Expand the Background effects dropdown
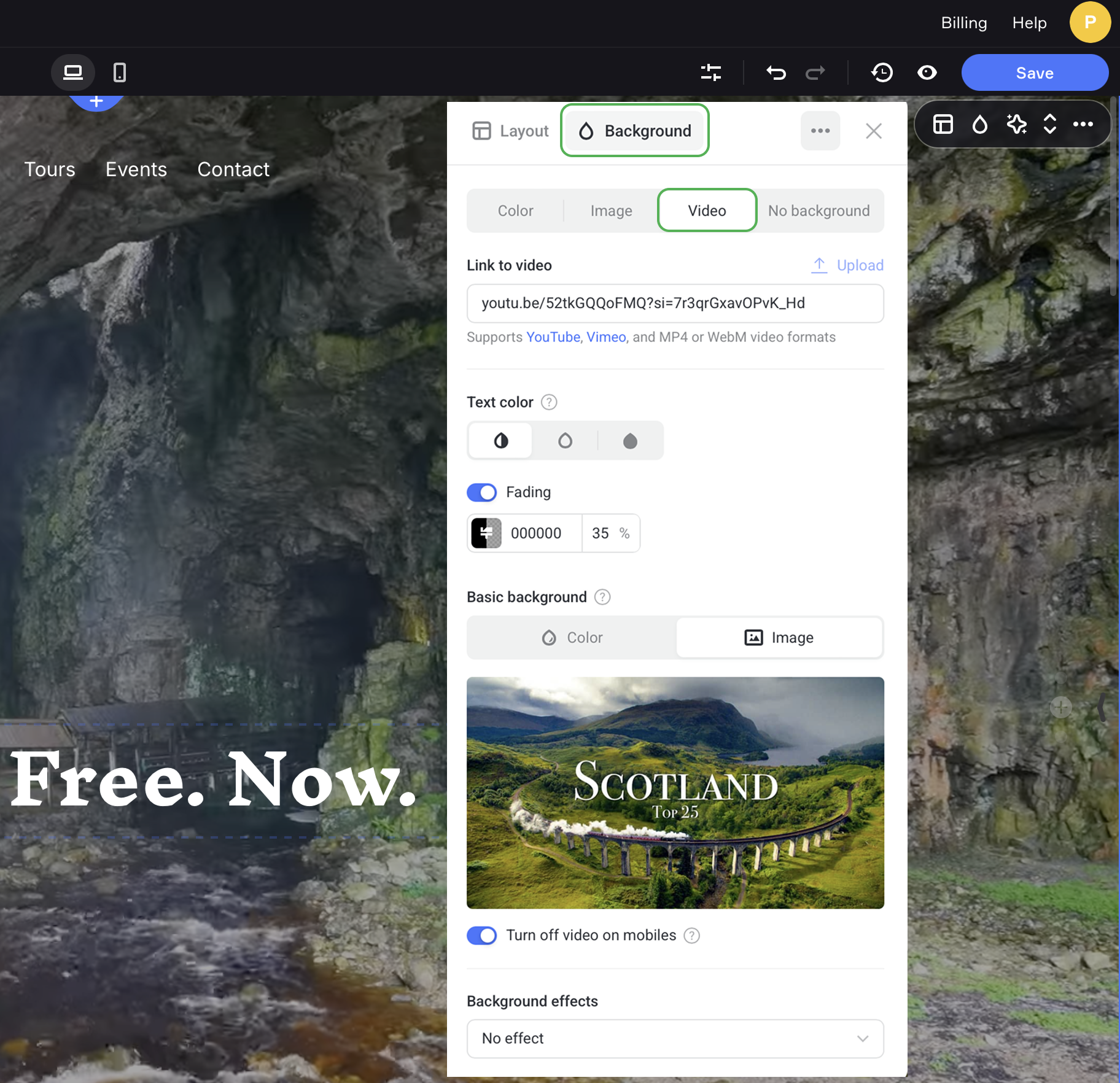This screenshot has width=1120, height=1083. [675, 1038]
